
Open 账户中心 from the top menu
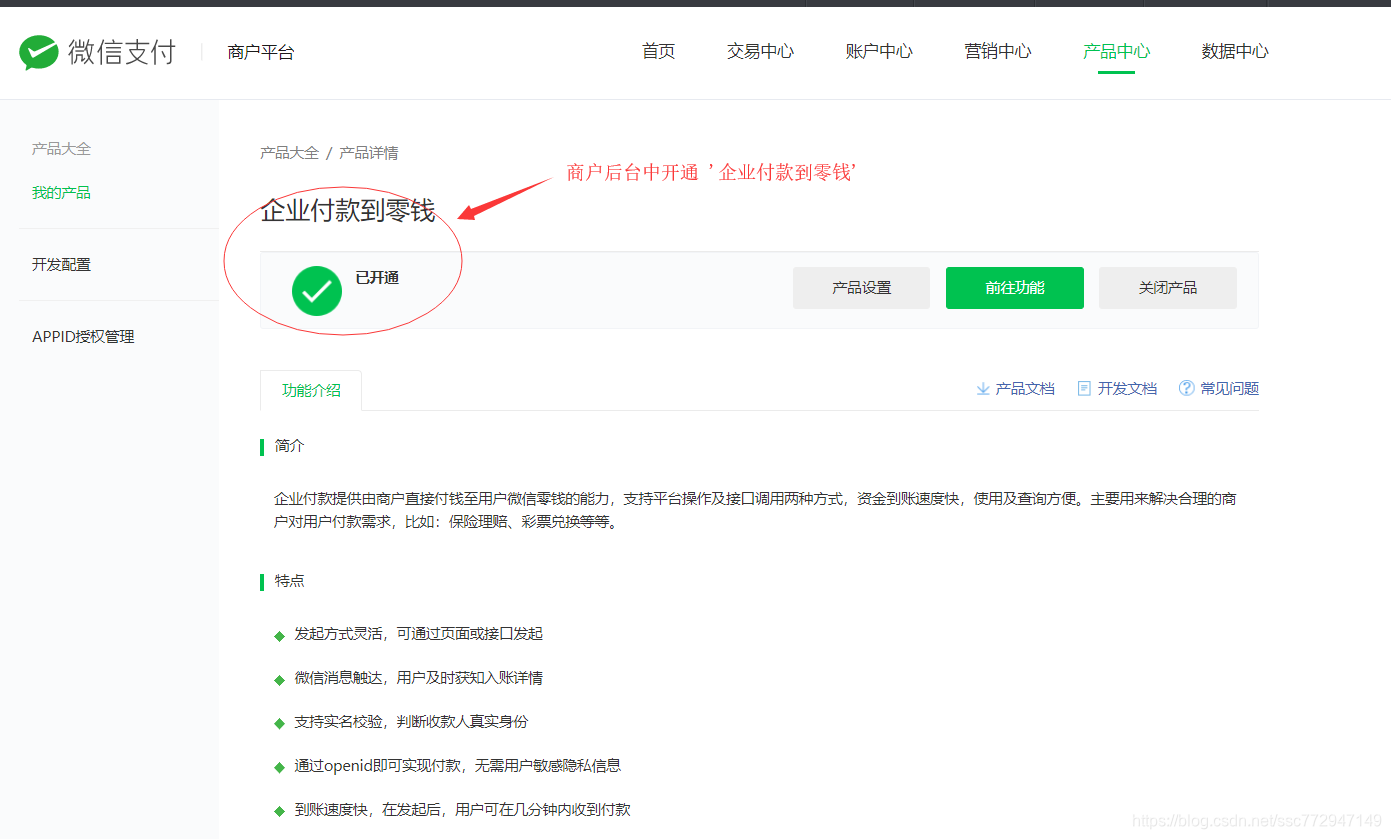(x=879, y=52)
